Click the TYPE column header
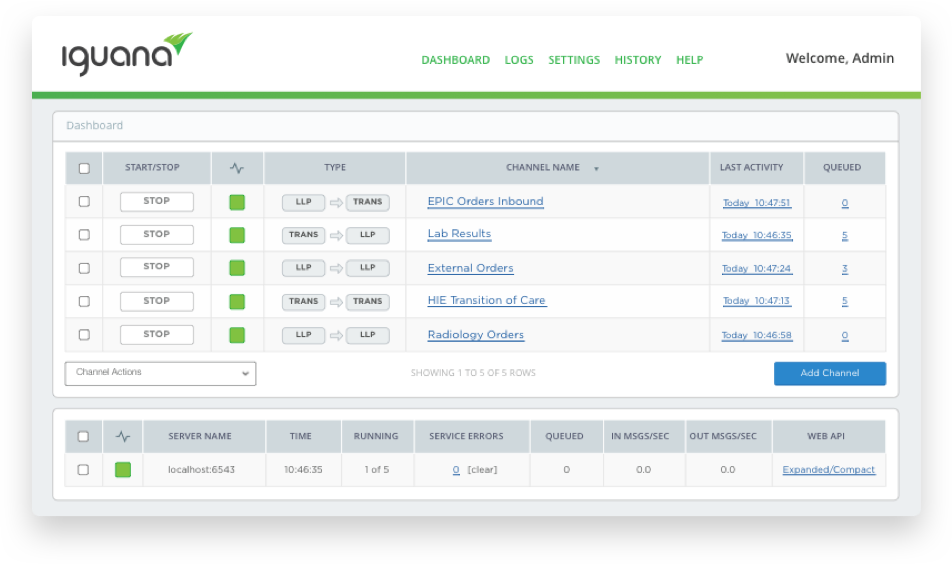The width and height of the screenshot is (952, 564). (335, 168)
